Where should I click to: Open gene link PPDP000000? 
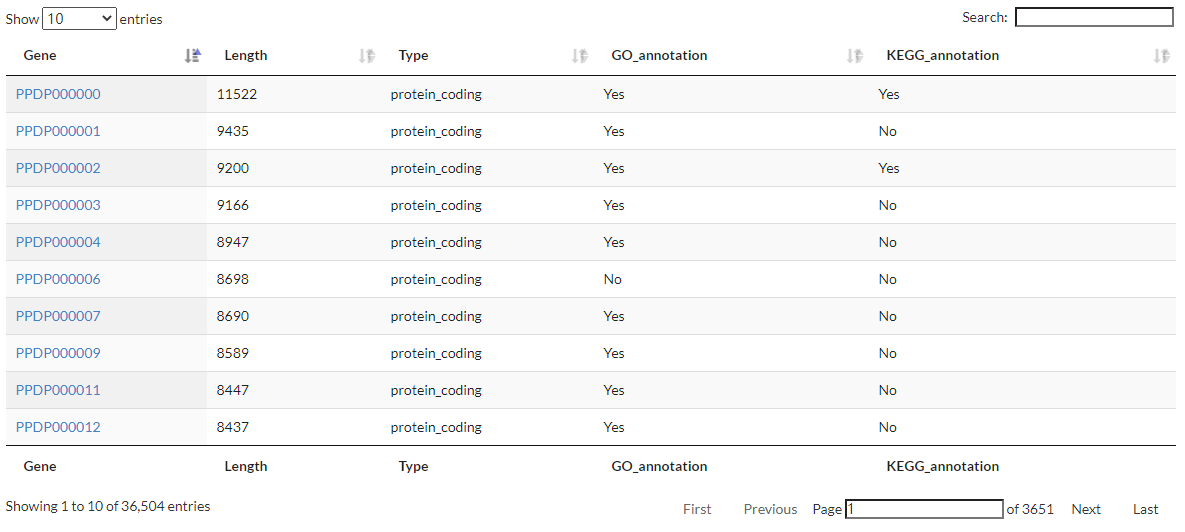pyautogui.click(x=58, y=94)
